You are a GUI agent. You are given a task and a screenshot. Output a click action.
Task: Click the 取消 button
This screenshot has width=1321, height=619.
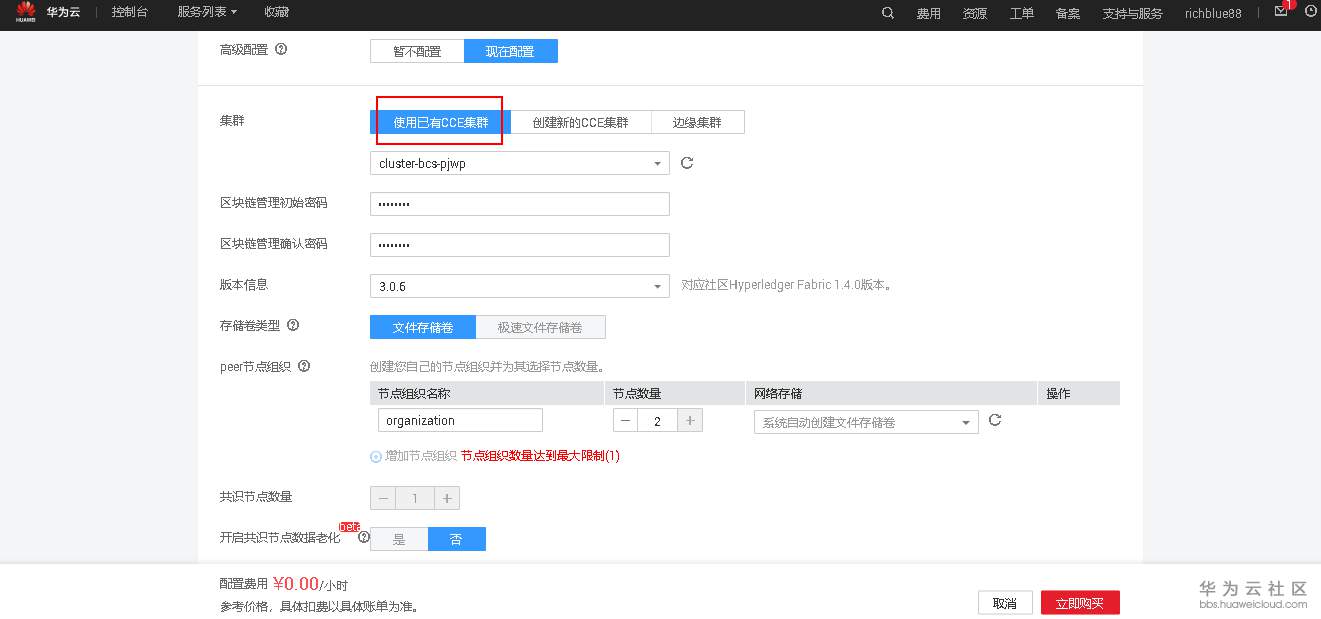click(1005, 603)
